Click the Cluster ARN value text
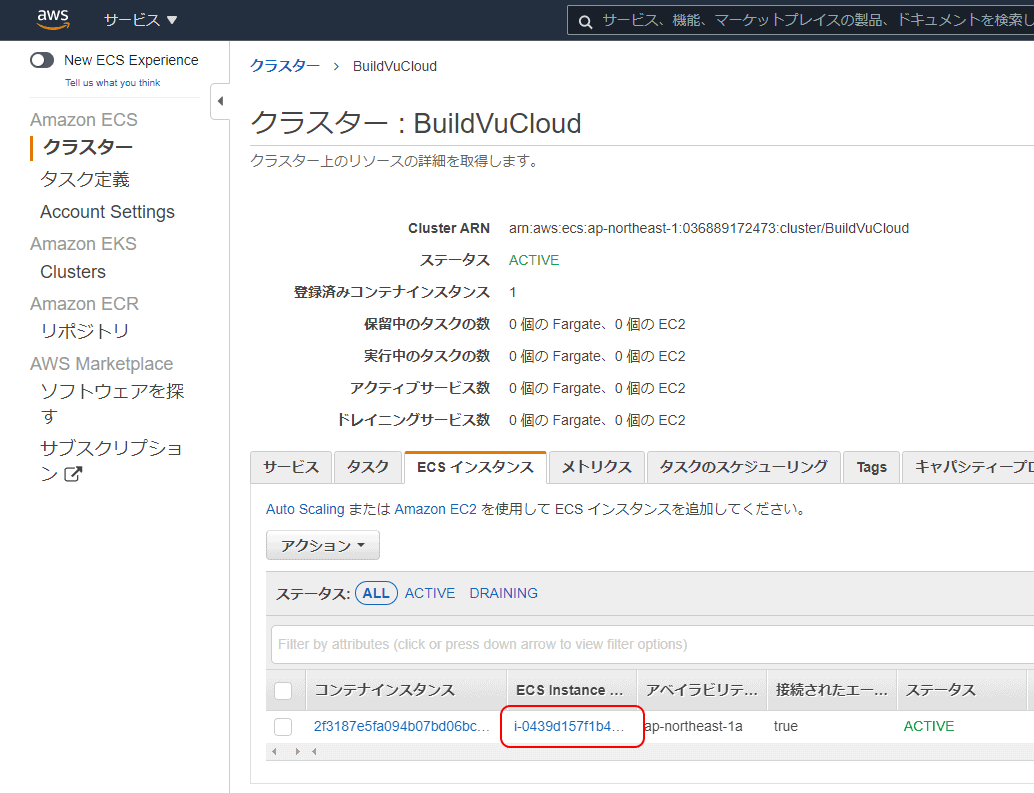This screenshot has height=793, width=1034. coord(709,228)
